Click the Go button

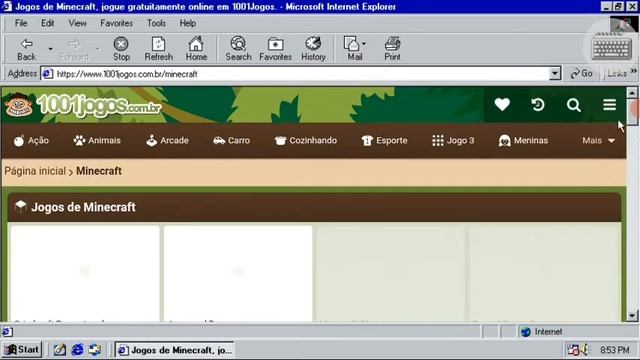pyautogui.click(x=582, y=73)
